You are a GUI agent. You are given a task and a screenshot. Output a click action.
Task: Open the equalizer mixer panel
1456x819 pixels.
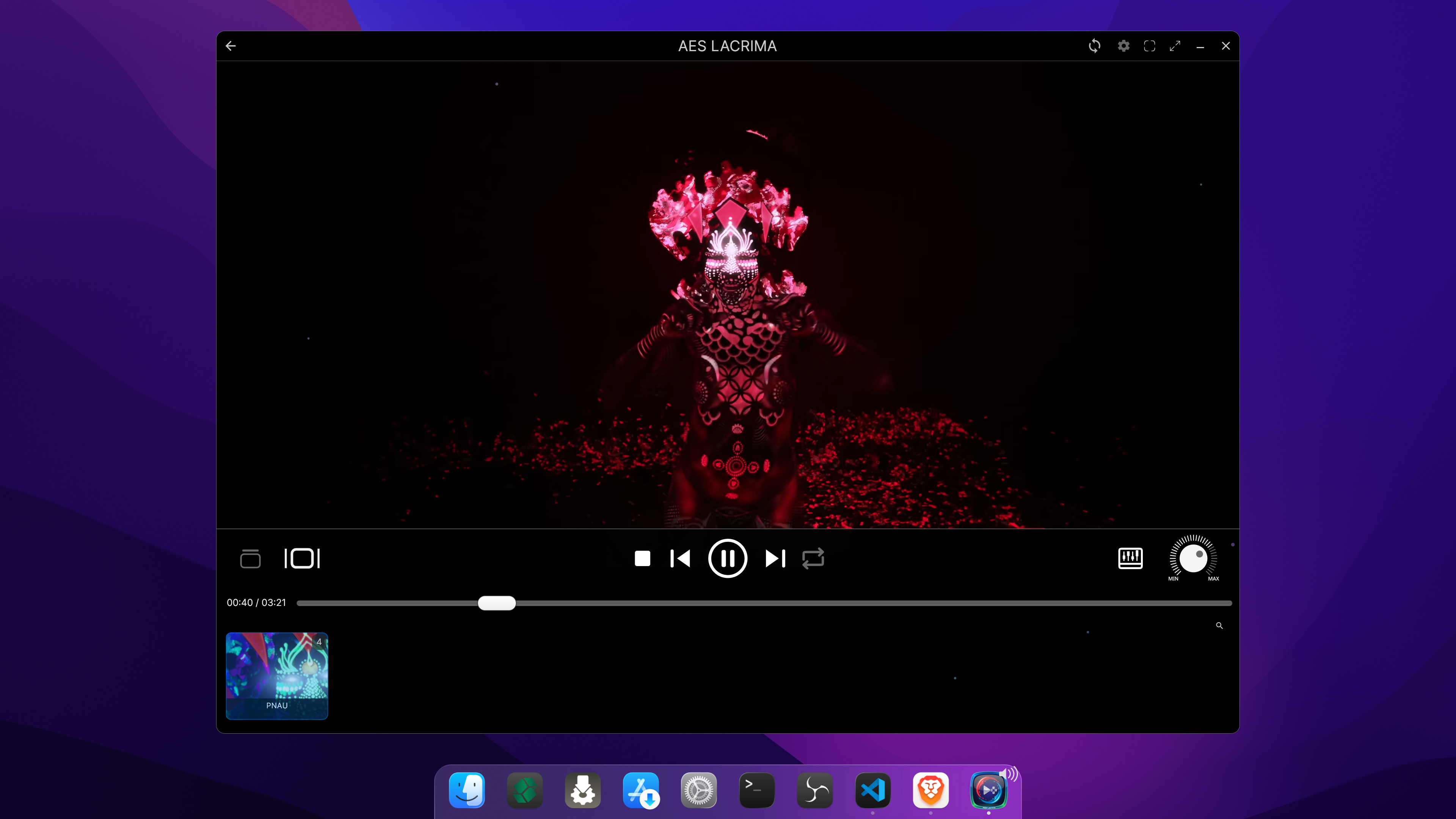pyautogui.click(x=1130, y=559)
